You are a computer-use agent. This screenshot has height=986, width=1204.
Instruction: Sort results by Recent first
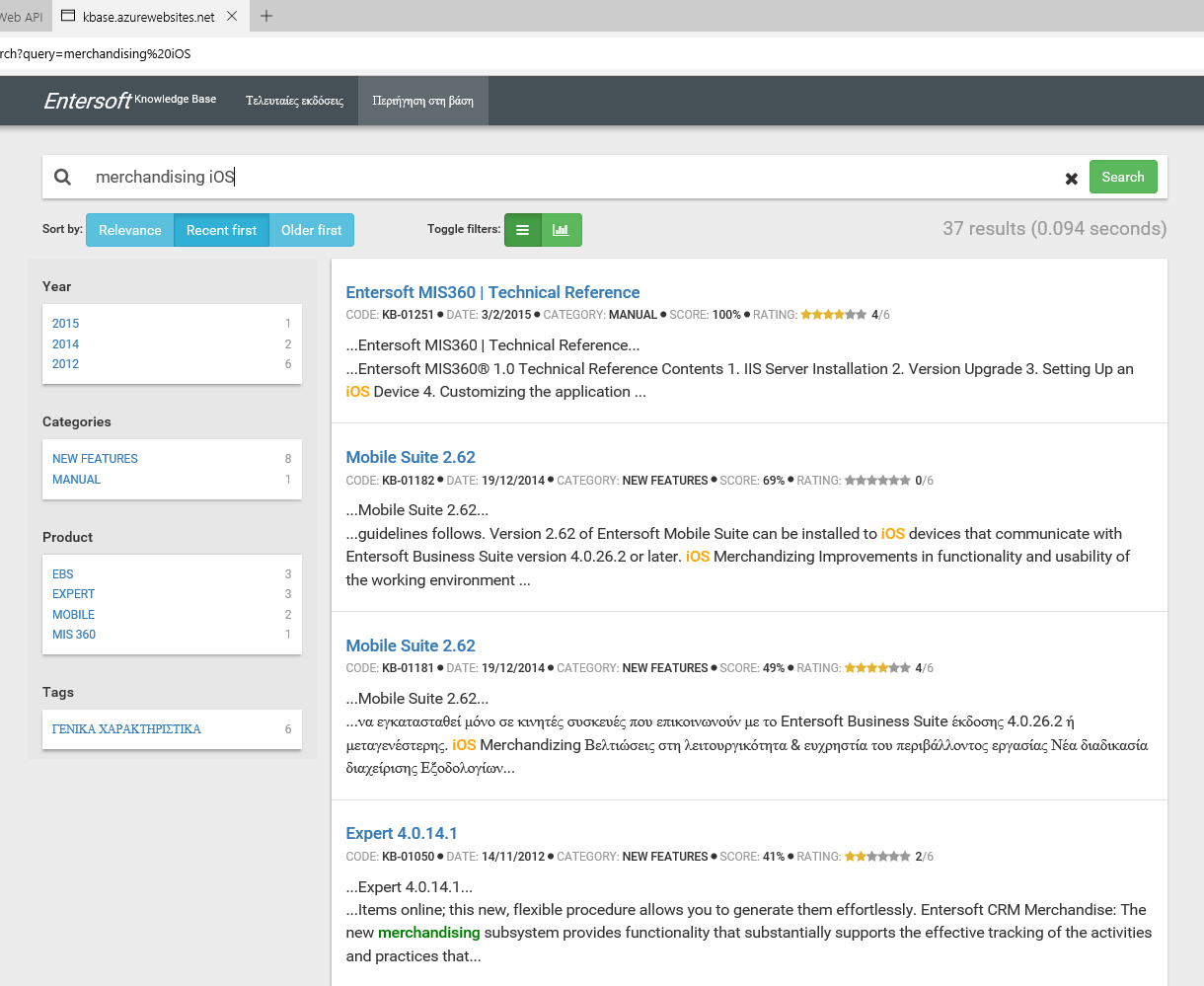click(221, 230)
